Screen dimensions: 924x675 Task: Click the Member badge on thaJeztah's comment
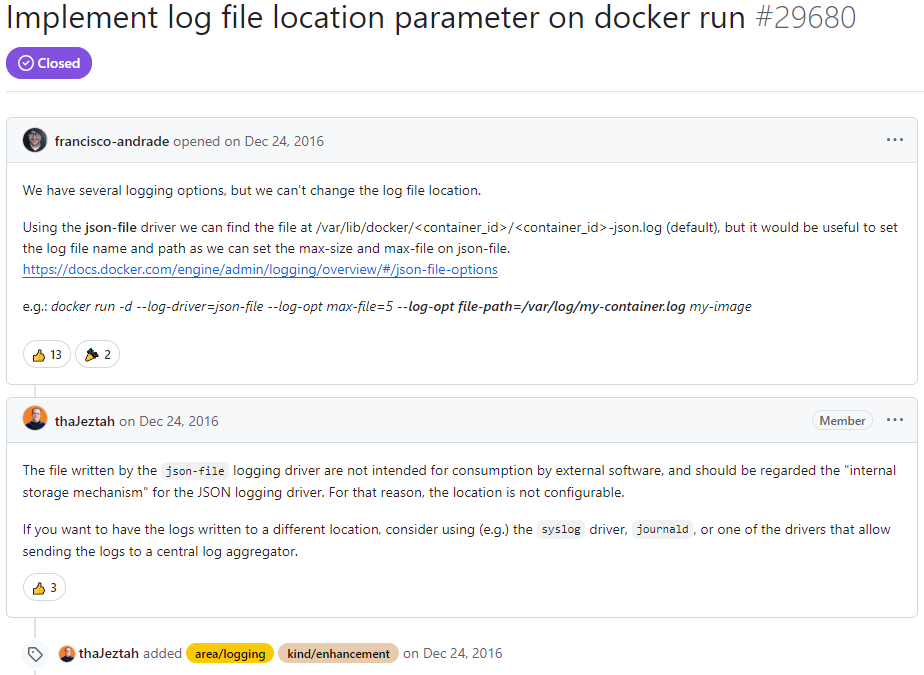pyautogui.click(x=842, y=420)
